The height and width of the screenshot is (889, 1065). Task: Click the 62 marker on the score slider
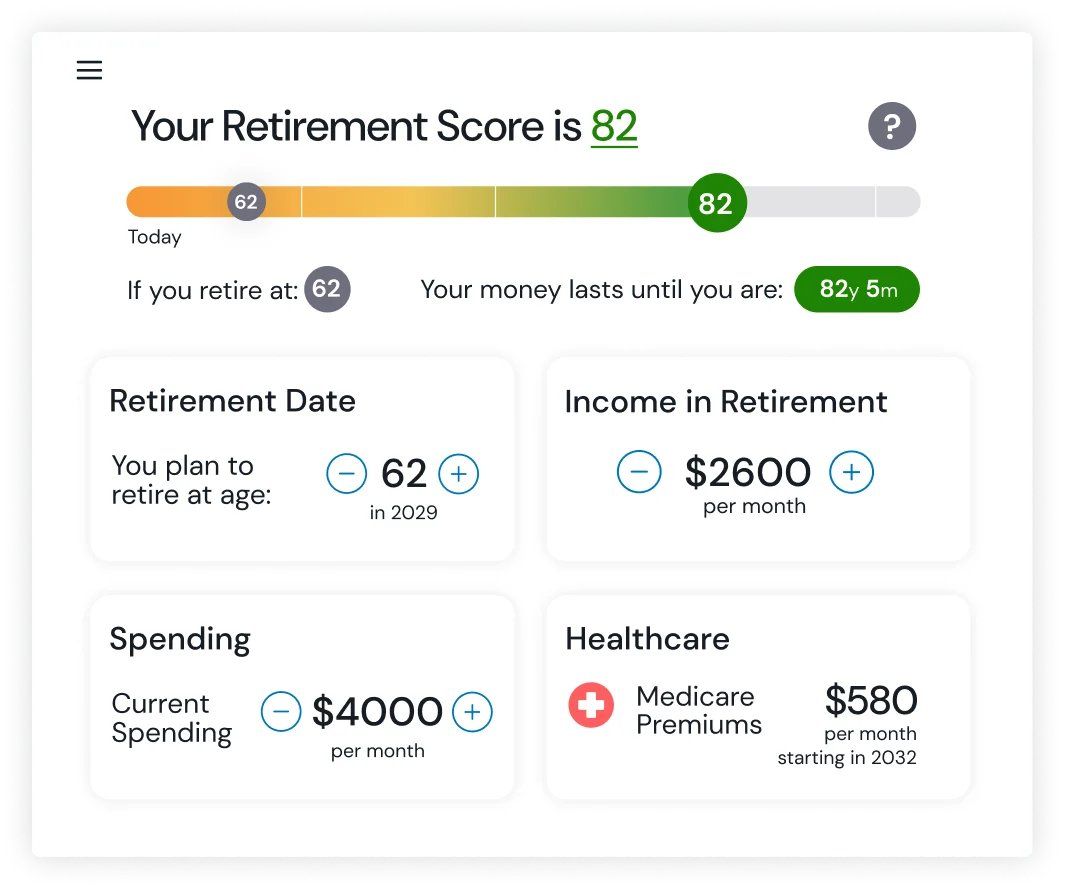tap(247, 202)
